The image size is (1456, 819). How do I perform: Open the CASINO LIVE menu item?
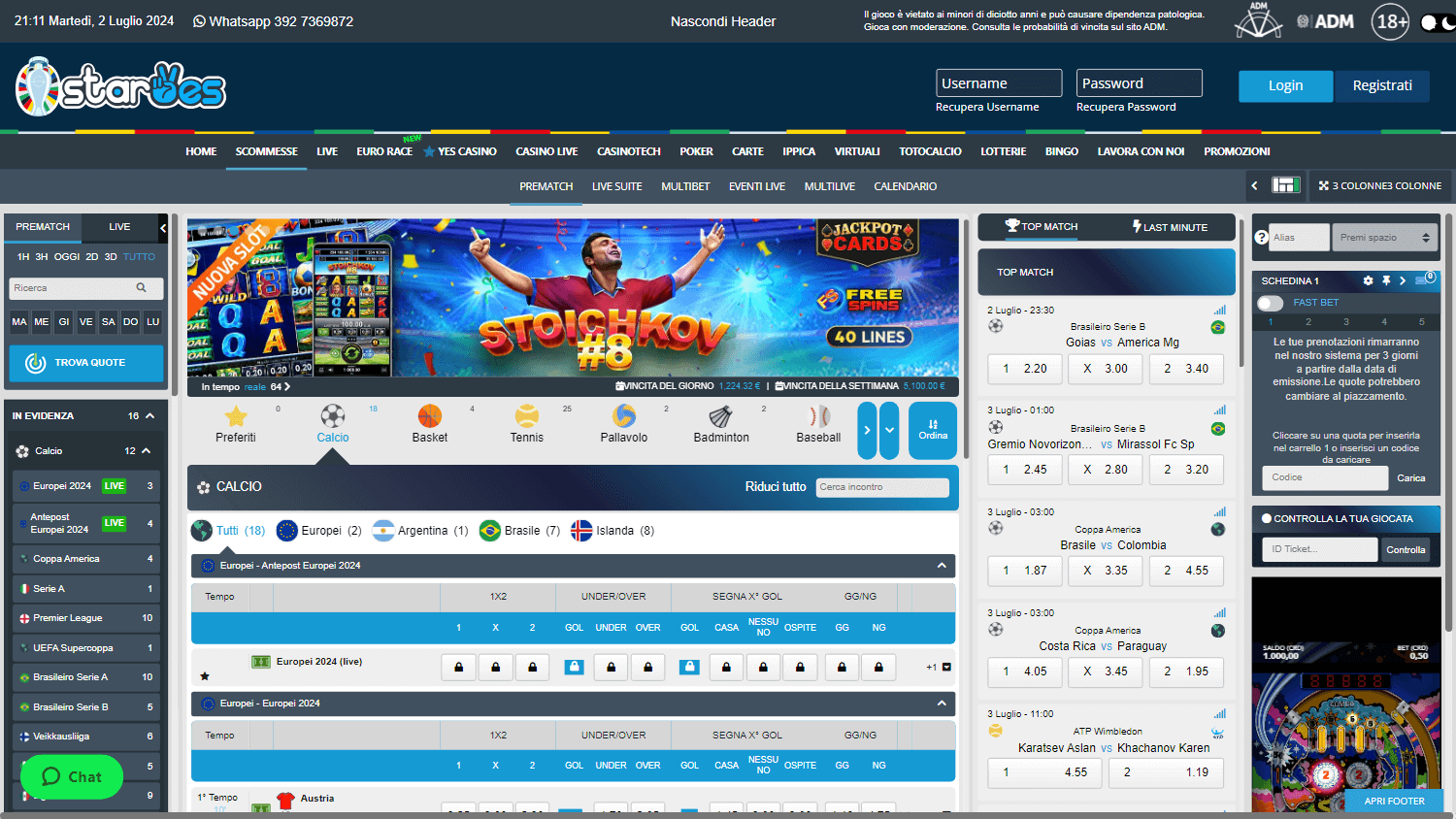click(x=546, y=151)
